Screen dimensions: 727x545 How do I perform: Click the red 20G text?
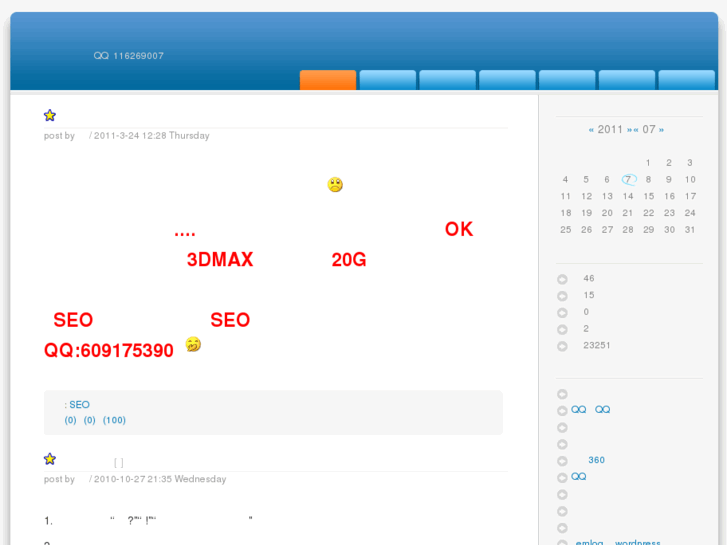349,260
